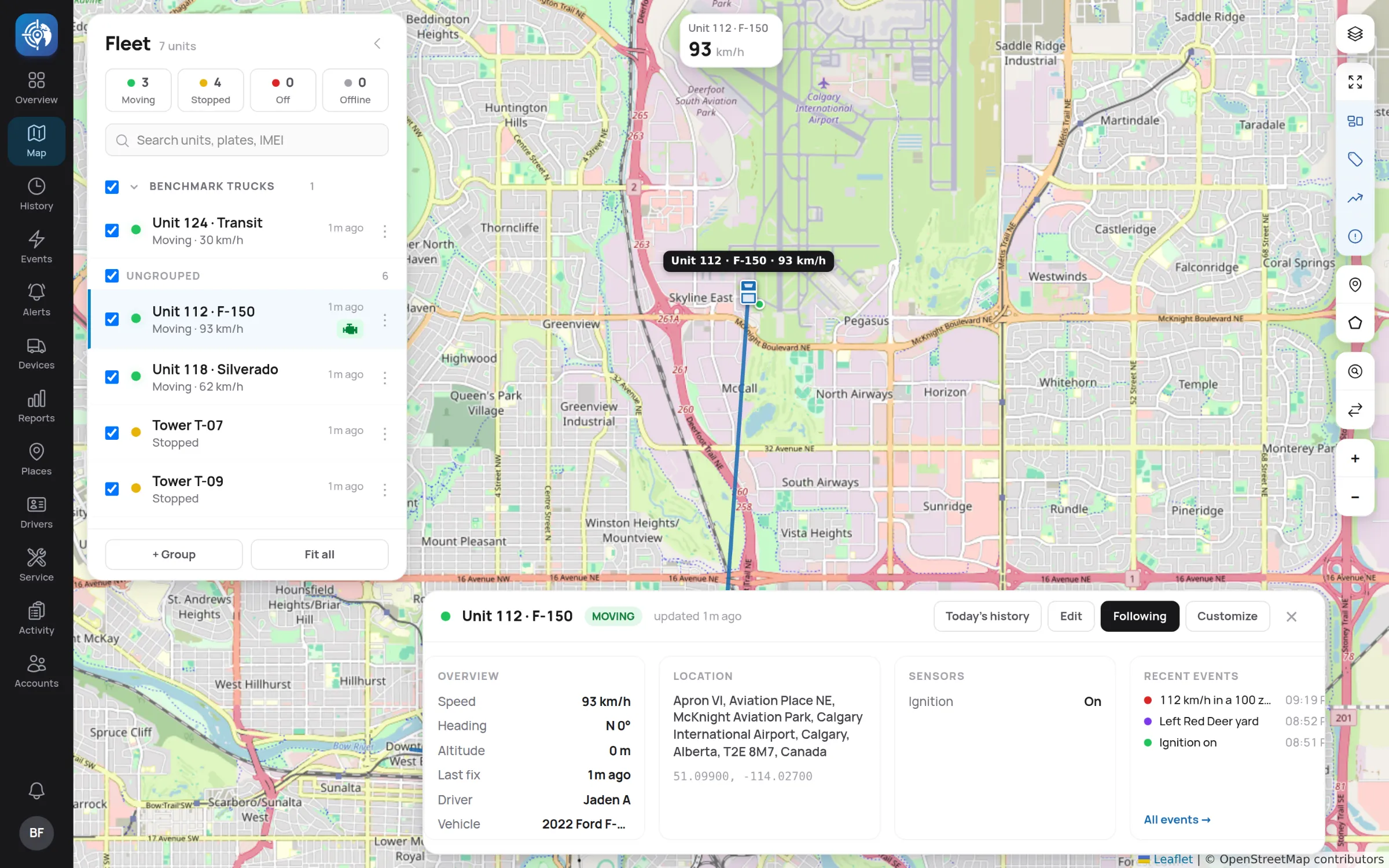The height and width of the screenshot is (868, 1389).
Task: Click the app logo in sidebar
Action: pyautogui.click(x=36, y=35)
